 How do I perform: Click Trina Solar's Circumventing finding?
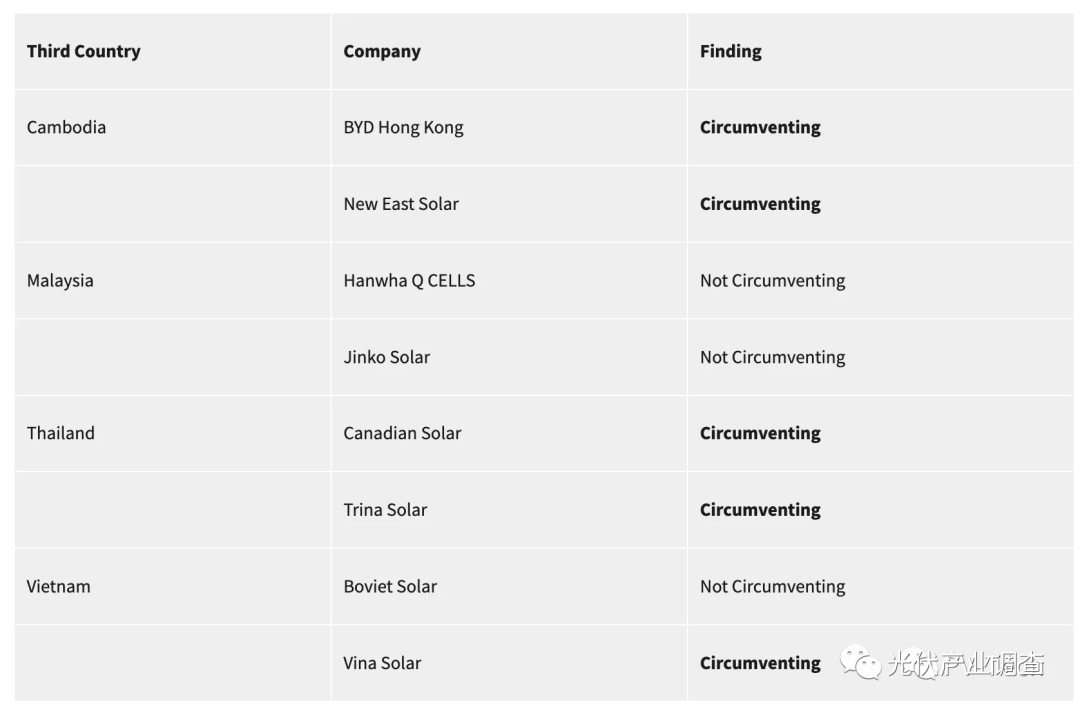[760, 510]
